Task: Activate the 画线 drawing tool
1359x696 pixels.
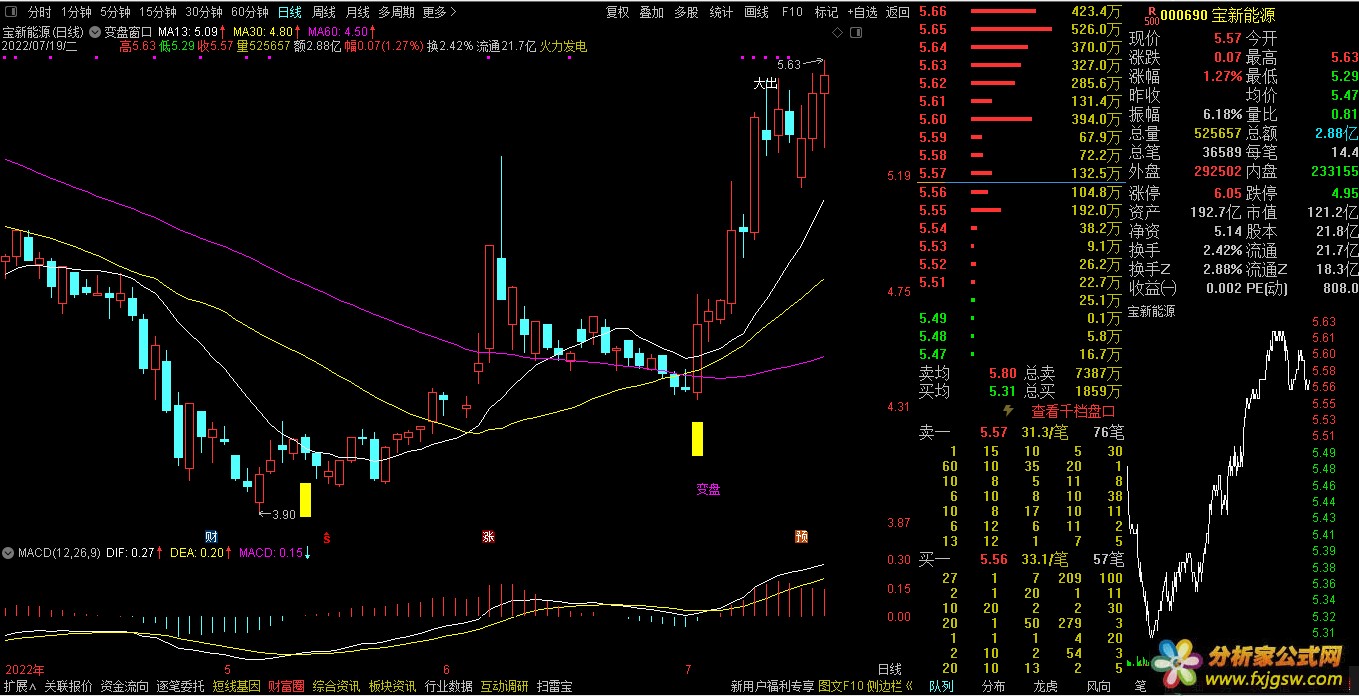Action: click(x=757, y=13)
